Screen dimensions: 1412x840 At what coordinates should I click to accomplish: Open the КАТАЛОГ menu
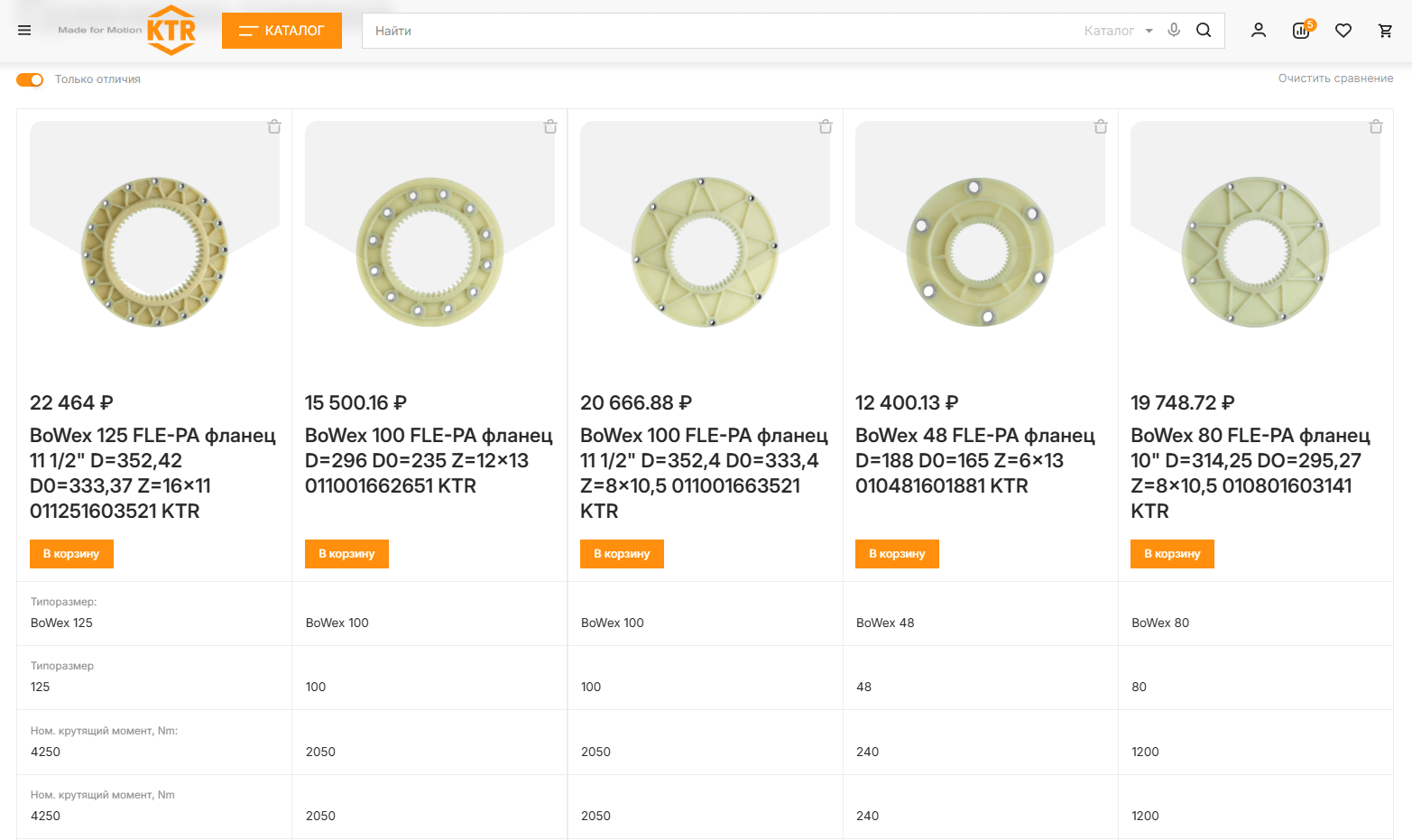[x=281, y=31]
